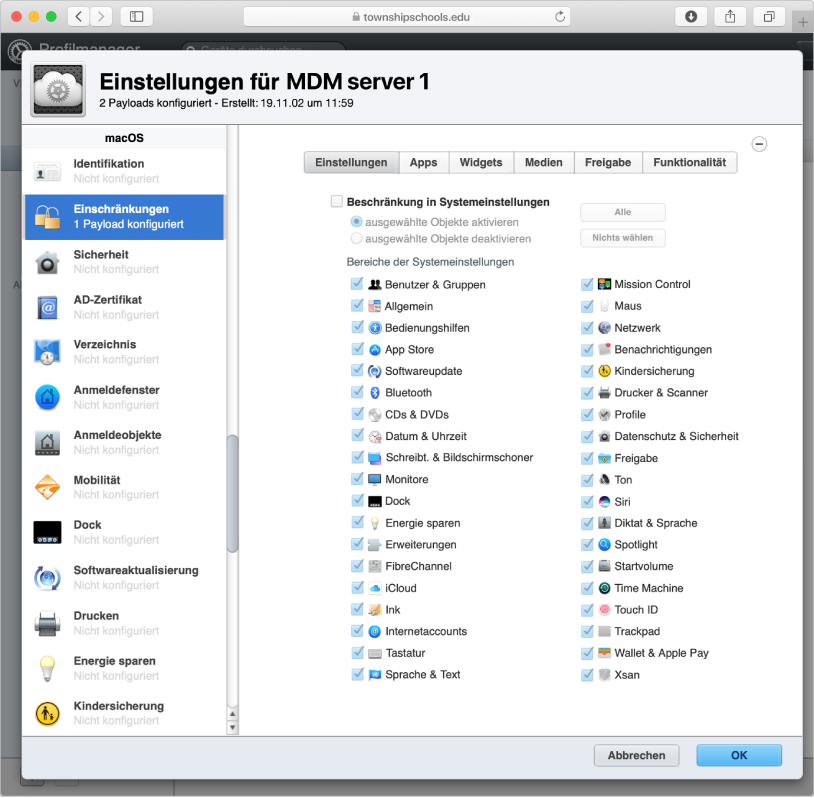Open the Identifikation payload icon in sidebar
The height and width of the screenshot is (798, 814).
tap(47, 171)
